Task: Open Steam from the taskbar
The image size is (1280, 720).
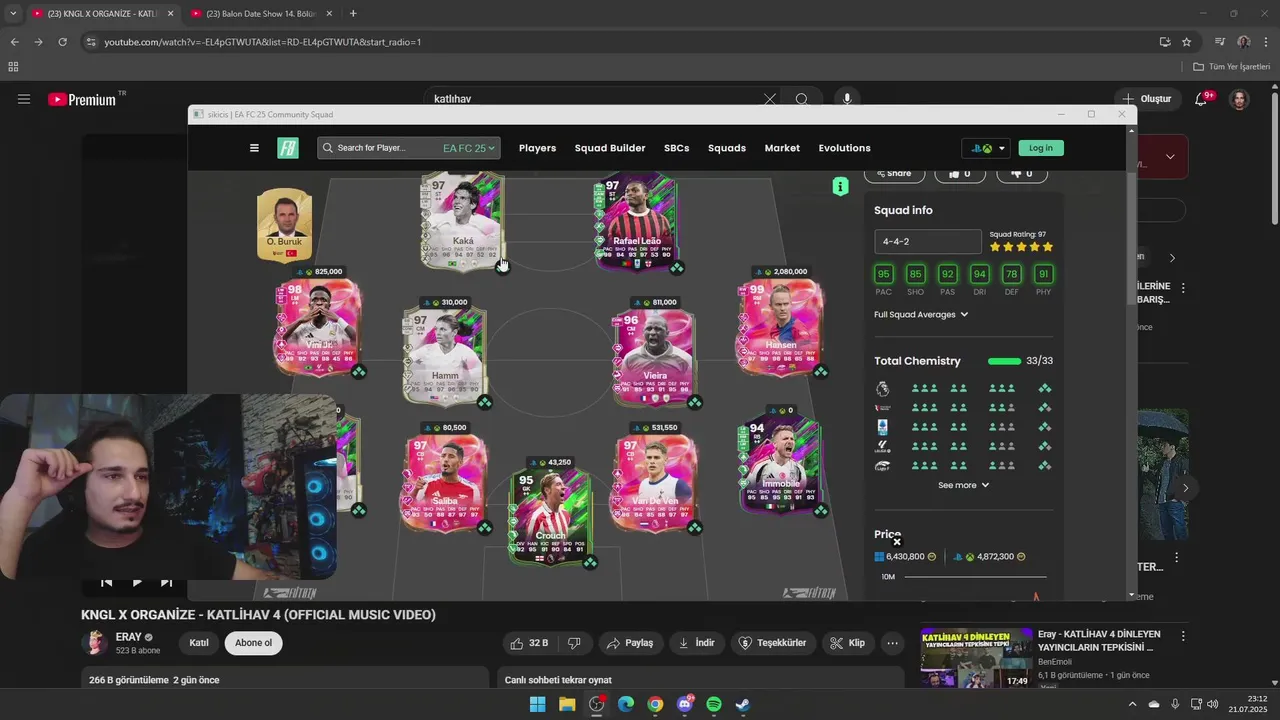Action: tap(743, 704)
